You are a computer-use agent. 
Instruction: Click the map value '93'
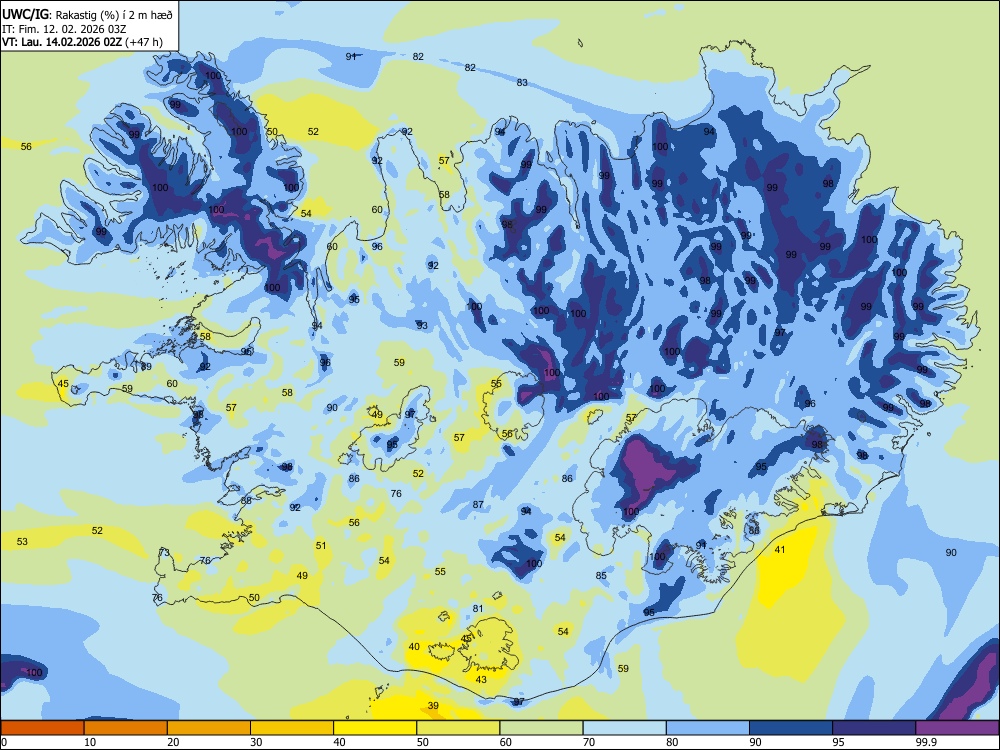click(422, 325)
